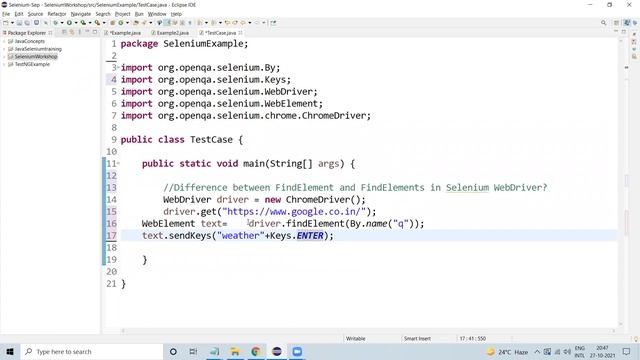
Task: Open the Debug configurations dropdown arrow
Action: click(x=62, y=23)
